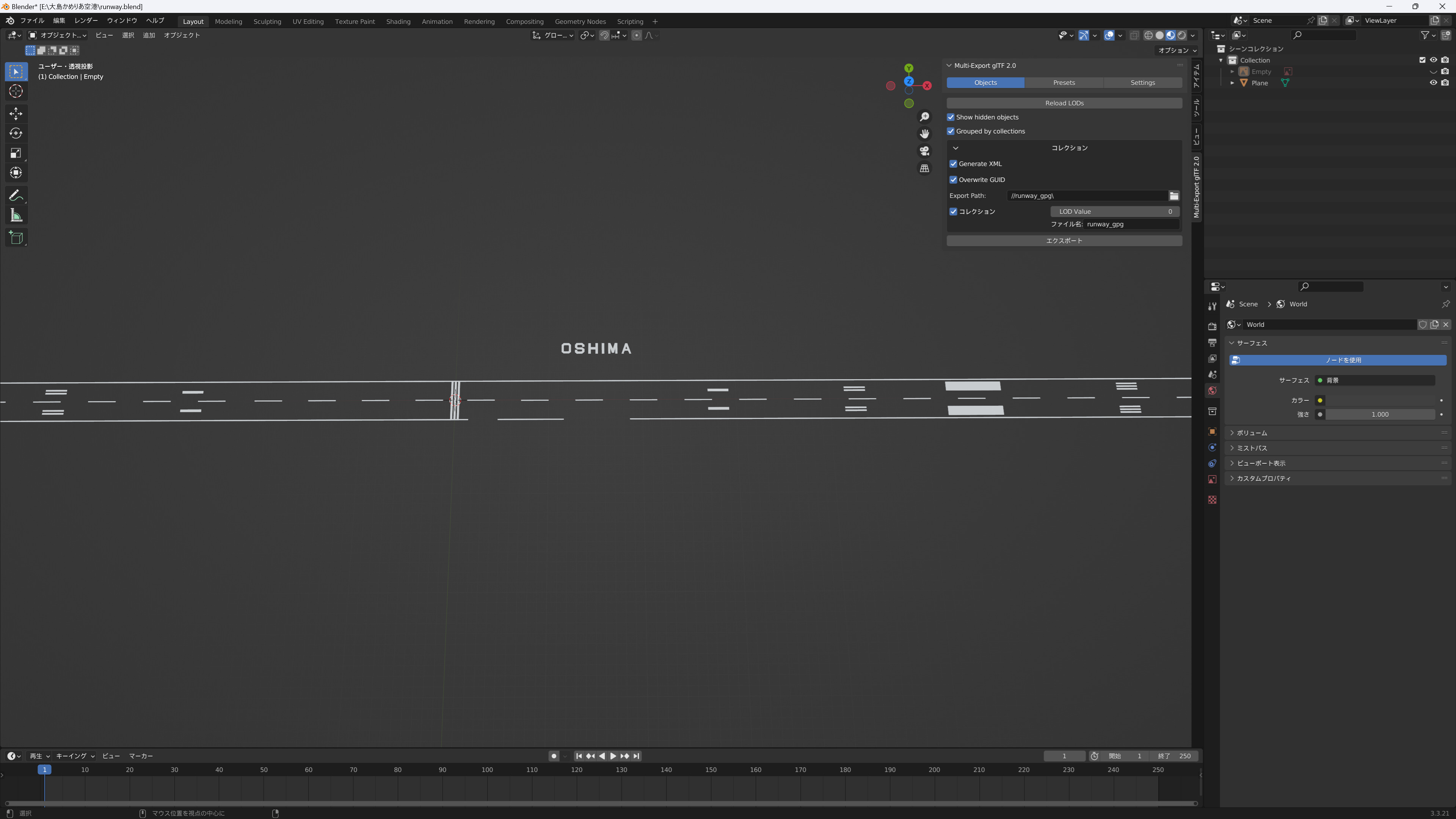Collapse the Multi-Export glTF 2.0 panel
The width and height of the screenshot is (1456, 819).
(949, 66)
